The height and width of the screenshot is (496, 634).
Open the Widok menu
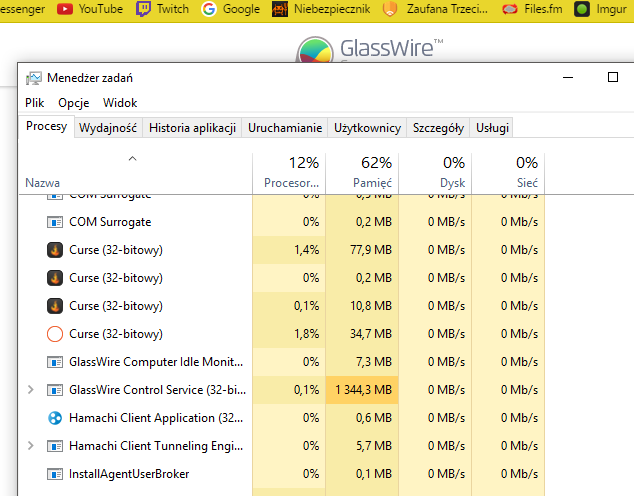tap(120, 103)
